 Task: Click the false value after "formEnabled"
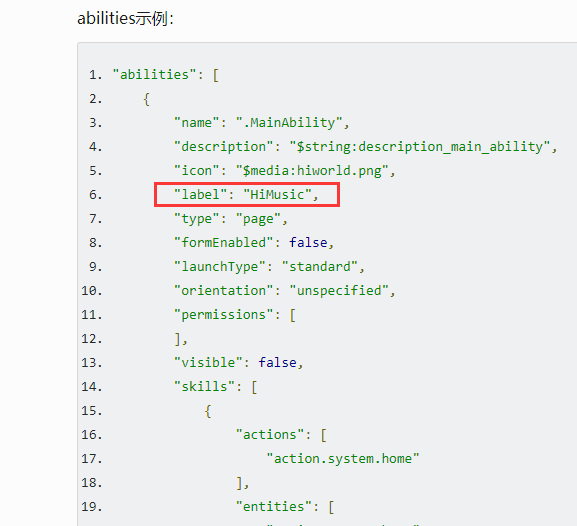click(x=308, y=243)
